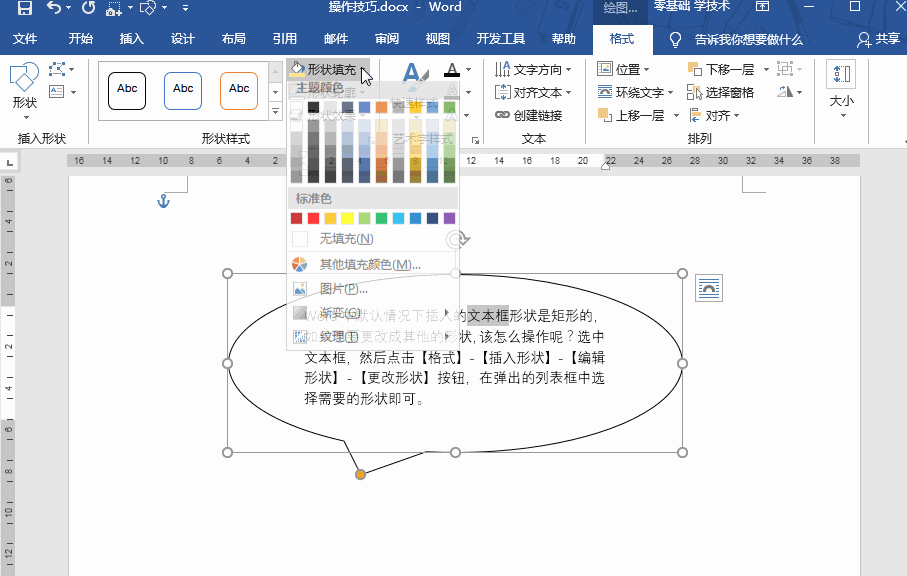Expand the shape styles gallery More arrow
This screenshot has width=907, height=576.
(275, 111)
